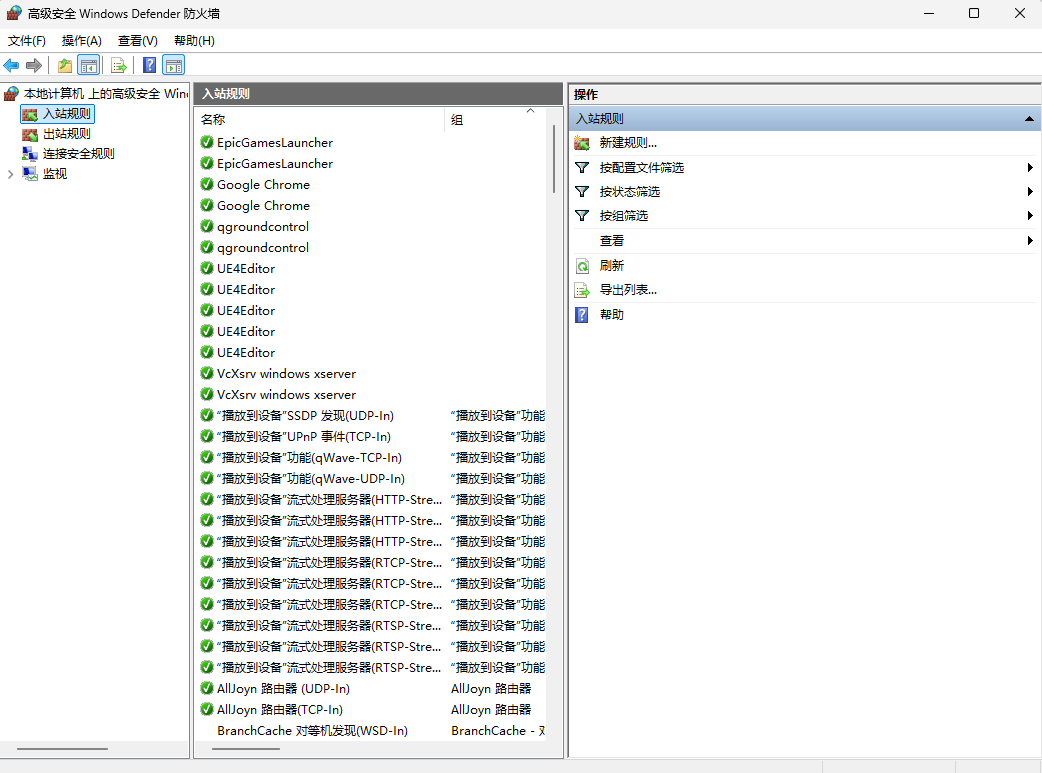This screenshot has width=1042, height=773.
Task: Sort by the 组 column header
Action: (x=495, y=120)
